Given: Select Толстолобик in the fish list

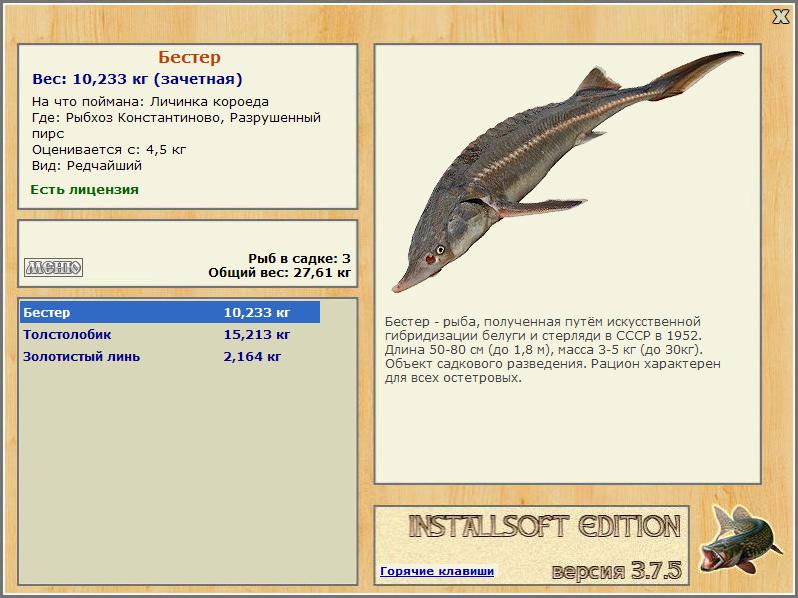Looking at the screenshot, I should (x=67, y=334).
